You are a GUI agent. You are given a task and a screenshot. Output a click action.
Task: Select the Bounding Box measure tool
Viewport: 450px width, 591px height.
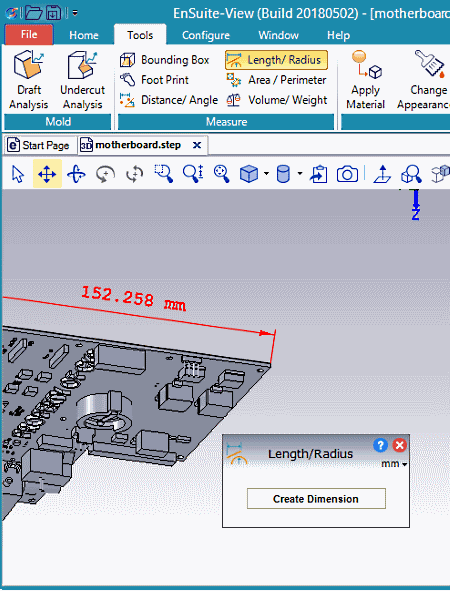click(x=164, y=60)
